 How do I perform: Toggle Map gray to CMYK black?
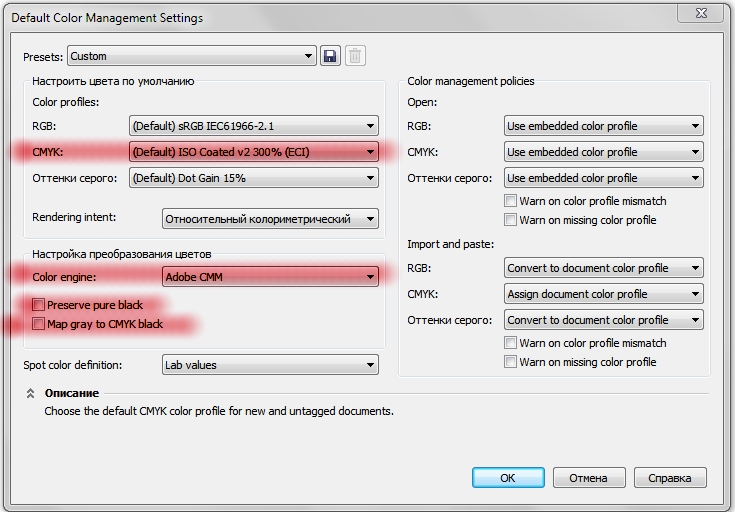pos(38,324)
